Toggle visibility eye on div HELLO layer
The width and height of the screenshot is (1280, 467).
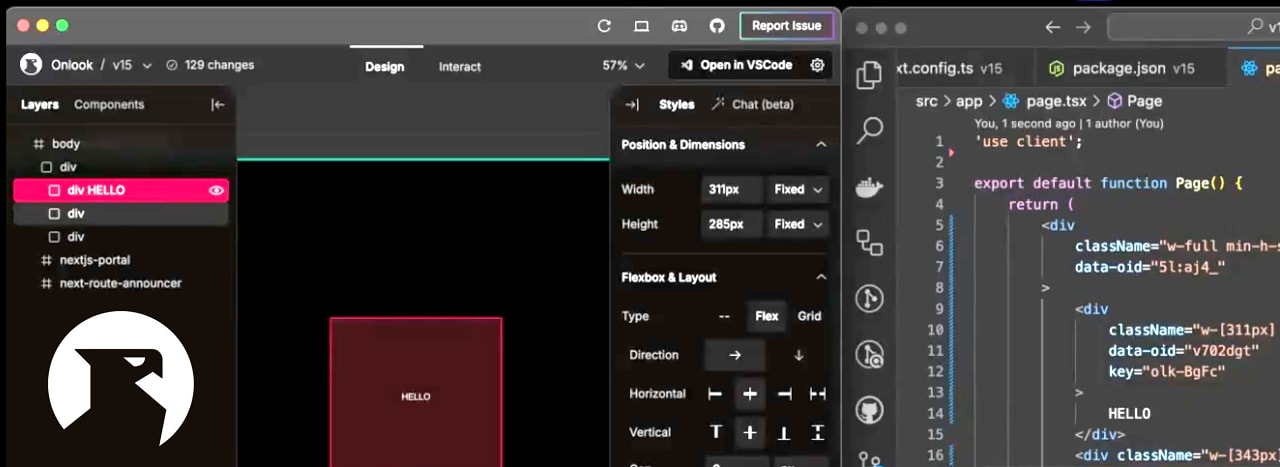(x=216, y=190)
